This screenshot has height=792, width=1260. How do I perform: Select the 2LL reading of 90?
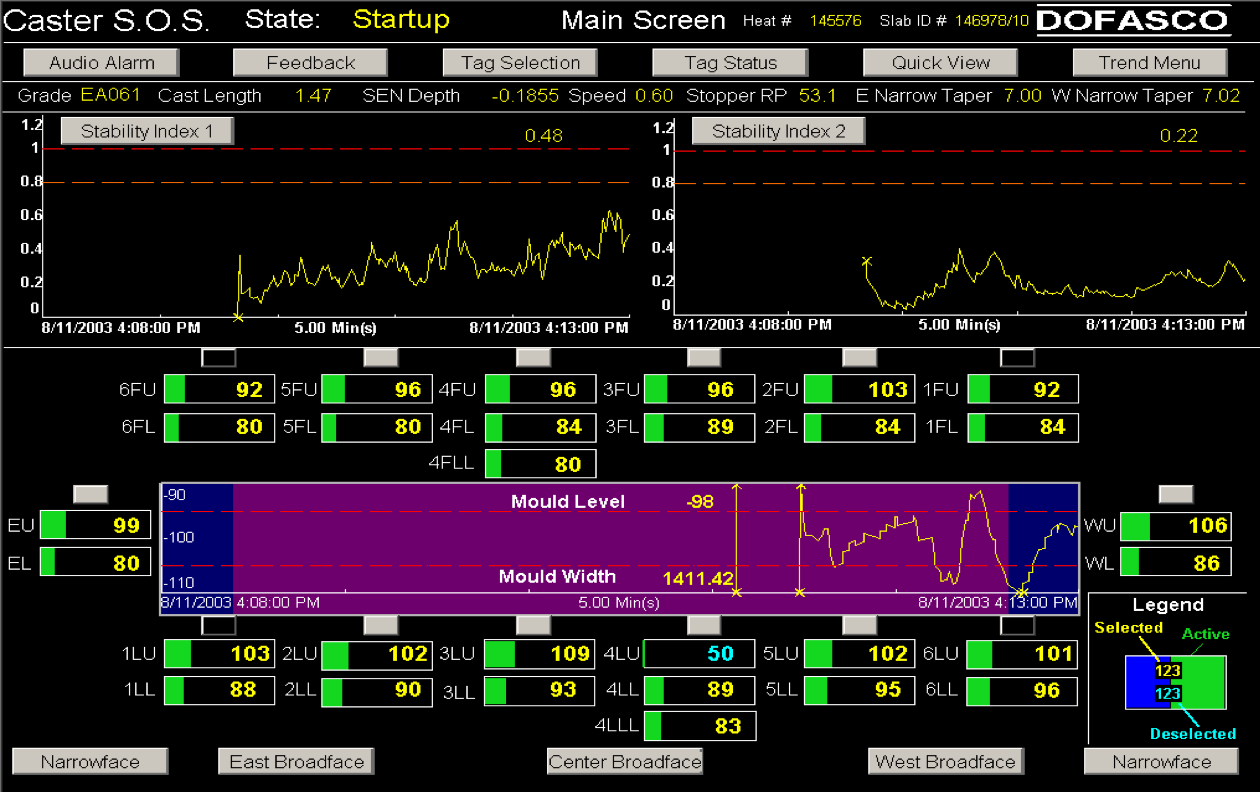pos(377,691)
